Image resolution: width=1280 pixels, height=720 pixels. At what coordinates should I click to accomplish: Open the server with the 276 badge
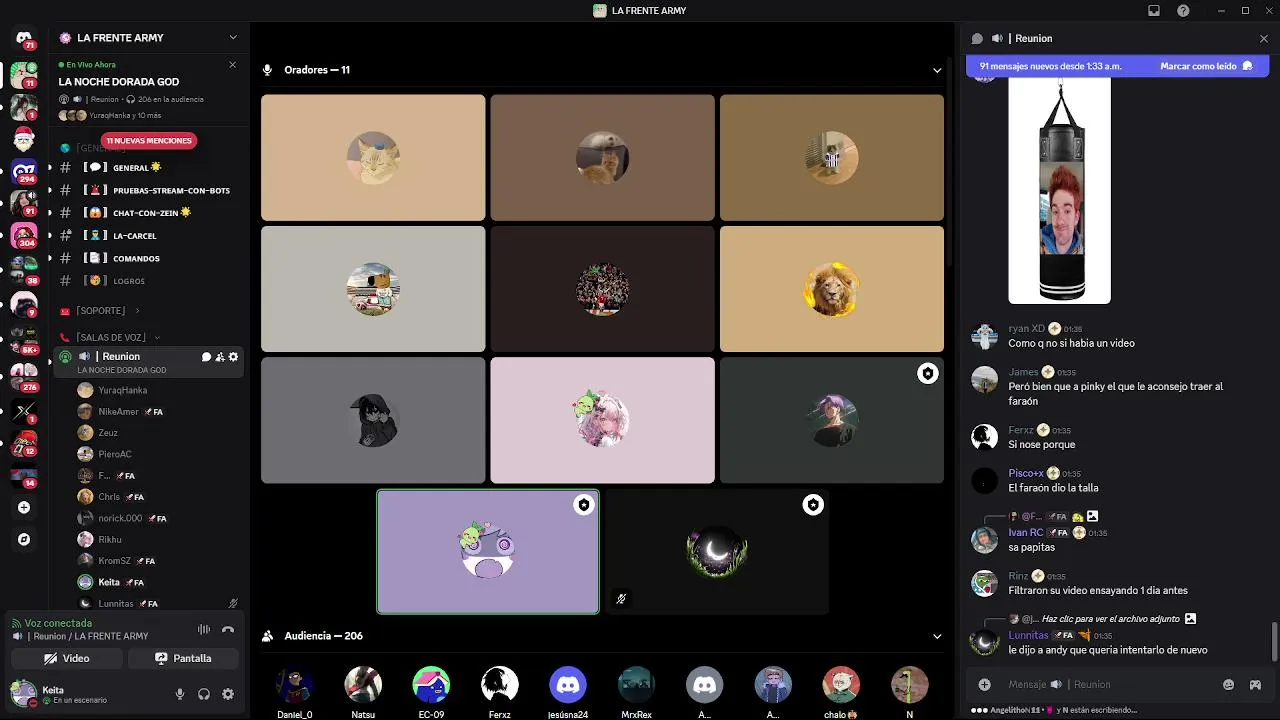[x=24, y=377]
